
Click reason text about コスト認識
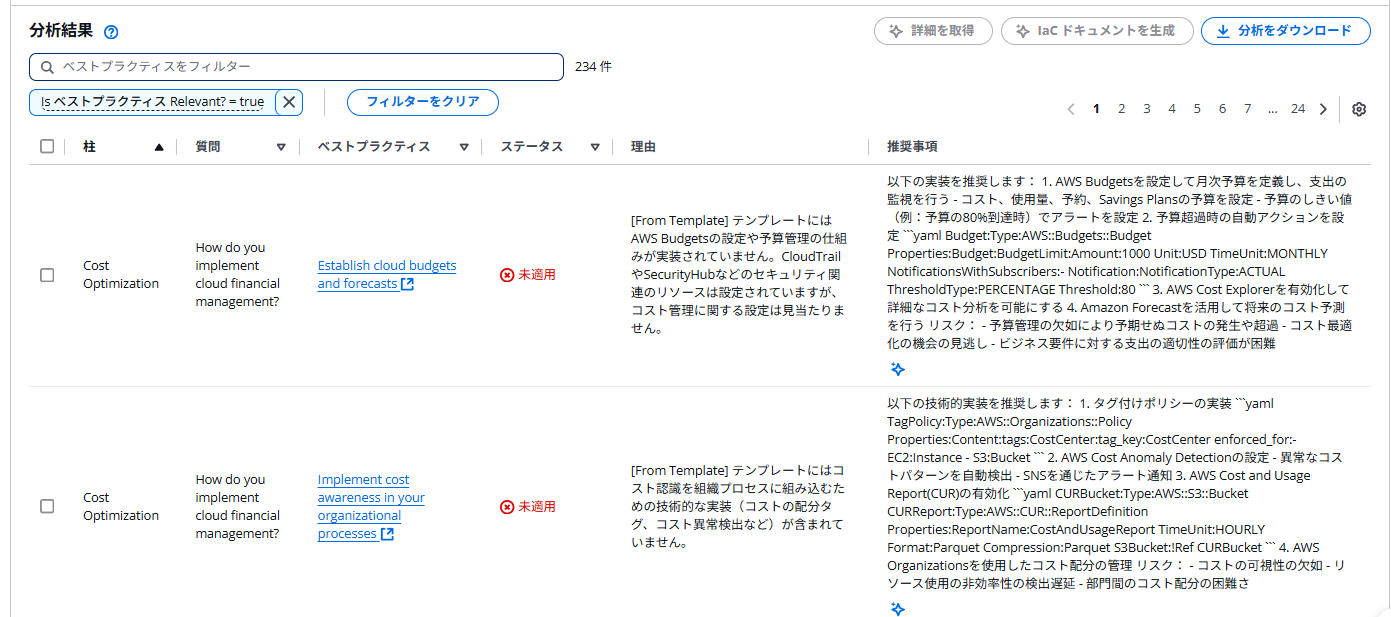(738, 506)
